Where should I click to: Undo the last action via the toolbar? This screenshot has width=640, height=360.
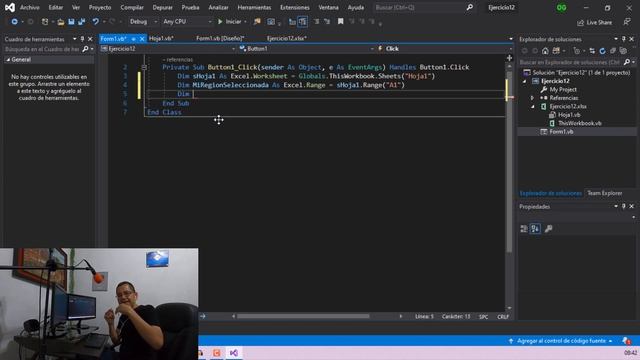(x=96, y=22)
